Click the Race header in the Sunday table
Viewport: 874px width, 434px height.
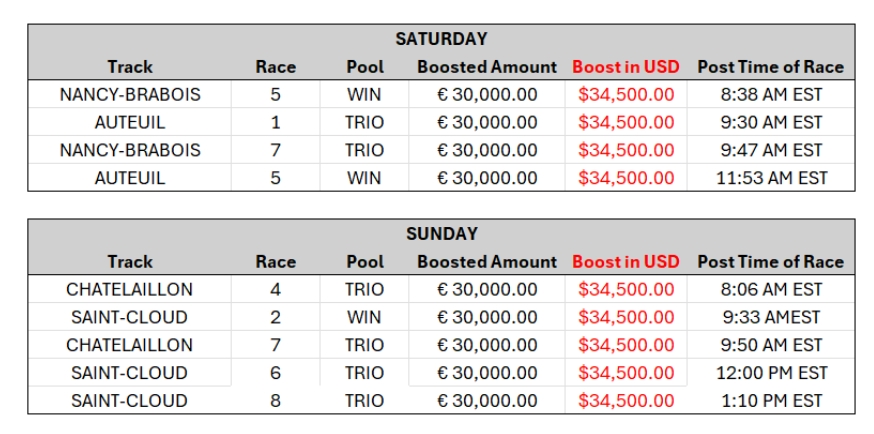click(275, 262)
